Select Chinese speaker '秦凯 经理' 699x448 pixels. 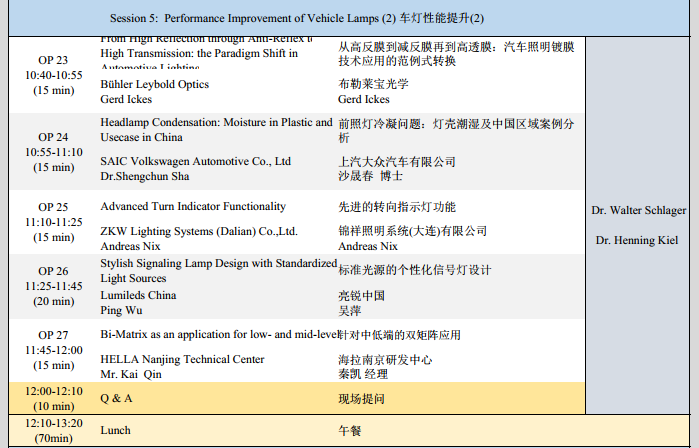click(x=363, y=374)
